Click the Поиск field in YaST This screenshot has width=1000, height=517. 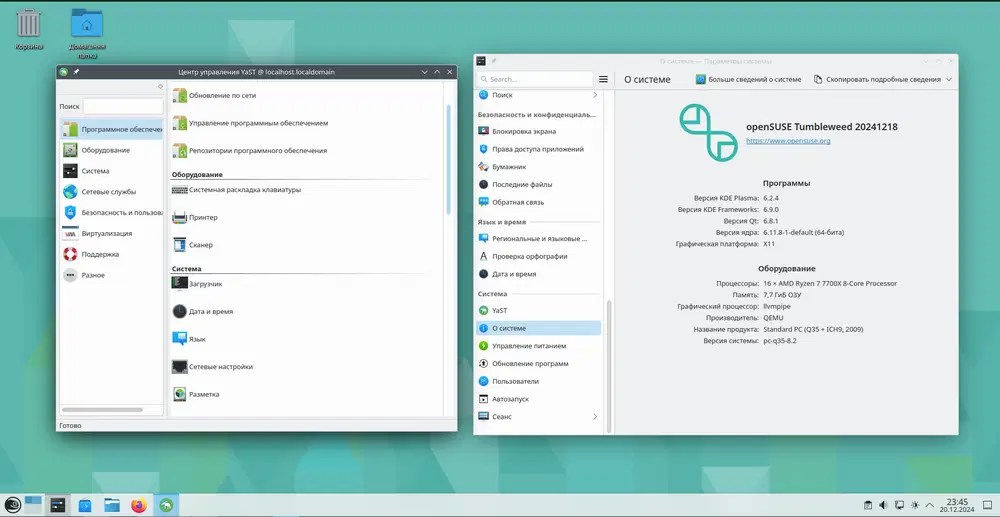[x=123, y=106]
